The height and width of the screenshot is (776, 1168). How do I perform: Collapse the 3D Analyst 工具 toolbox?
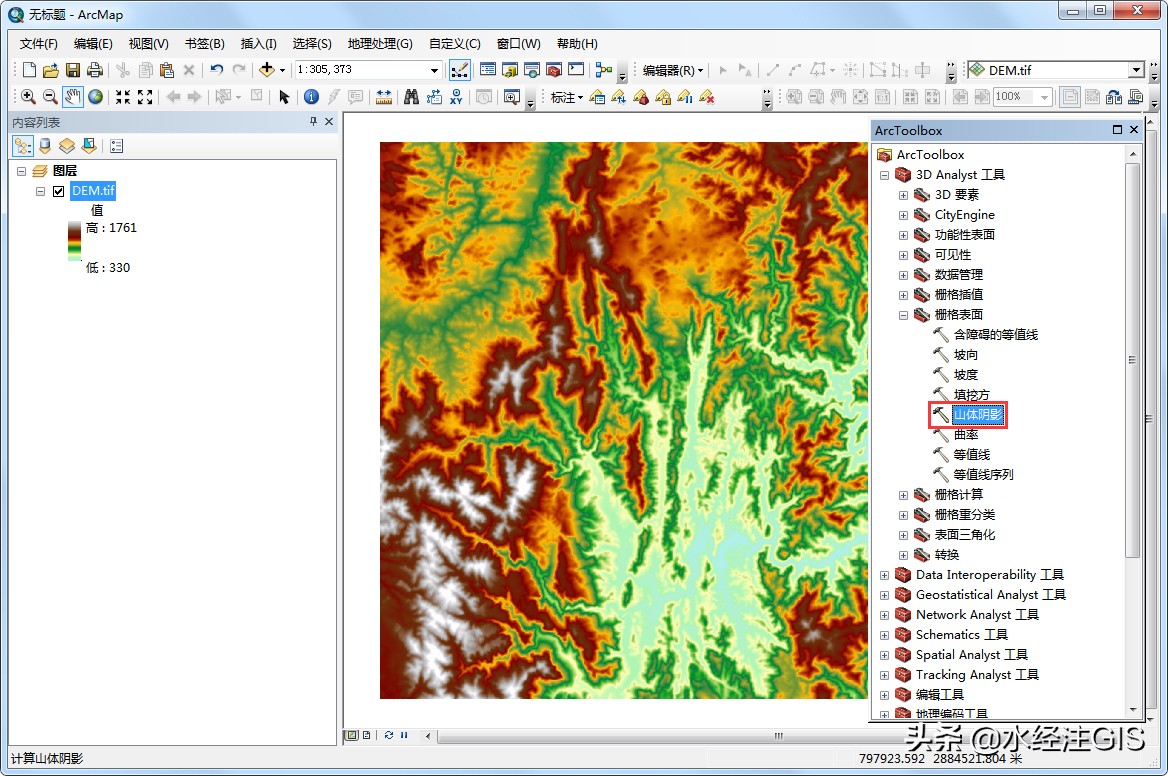(x=884, y=176)
